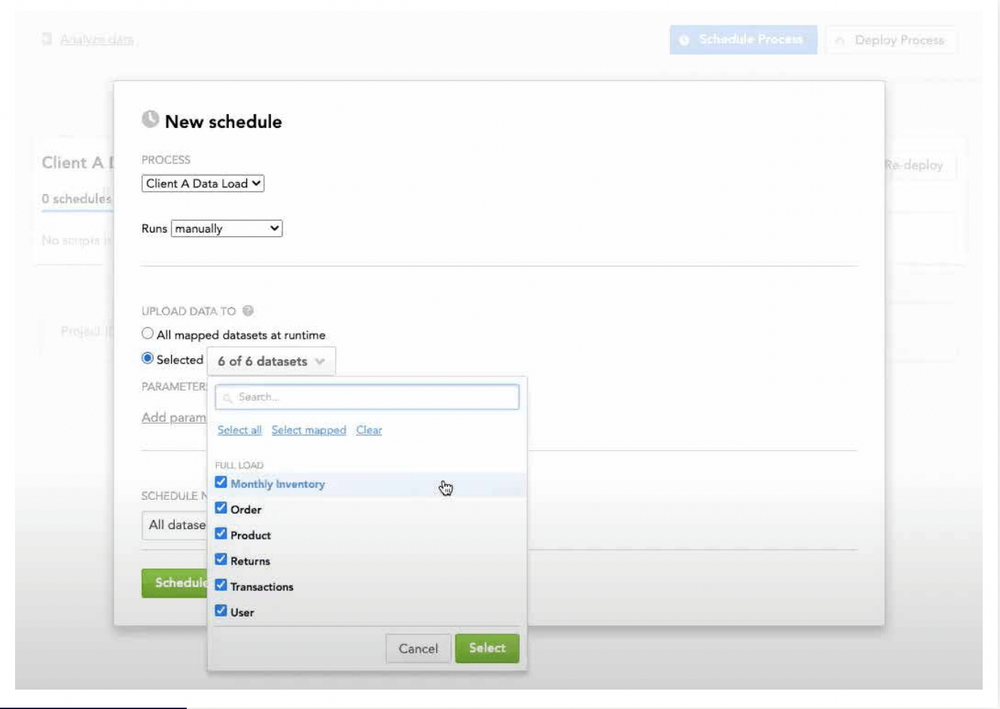Screen dimensions: 1000x709
Task: Clear all selected datasets via Clear link
Action: pos(368,429)
